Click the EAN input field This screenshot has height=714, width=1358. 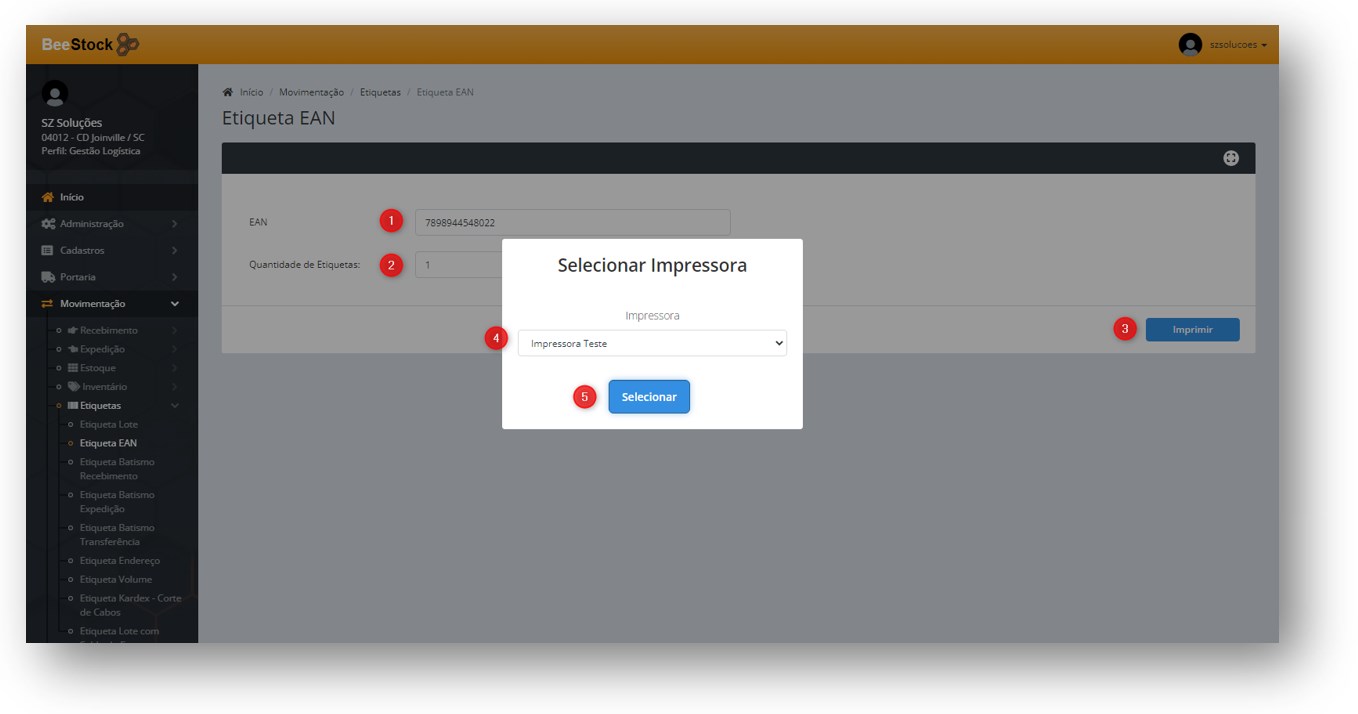click(x=572, y=222)
